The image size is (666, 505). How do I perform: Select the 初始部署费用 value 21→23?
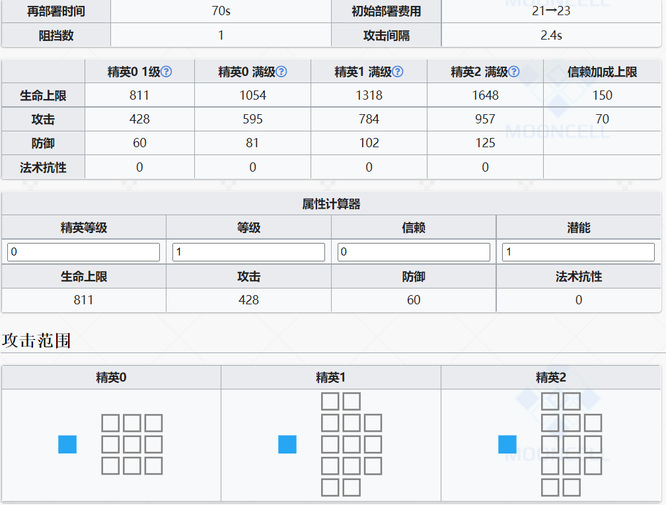tap(551, 11)
